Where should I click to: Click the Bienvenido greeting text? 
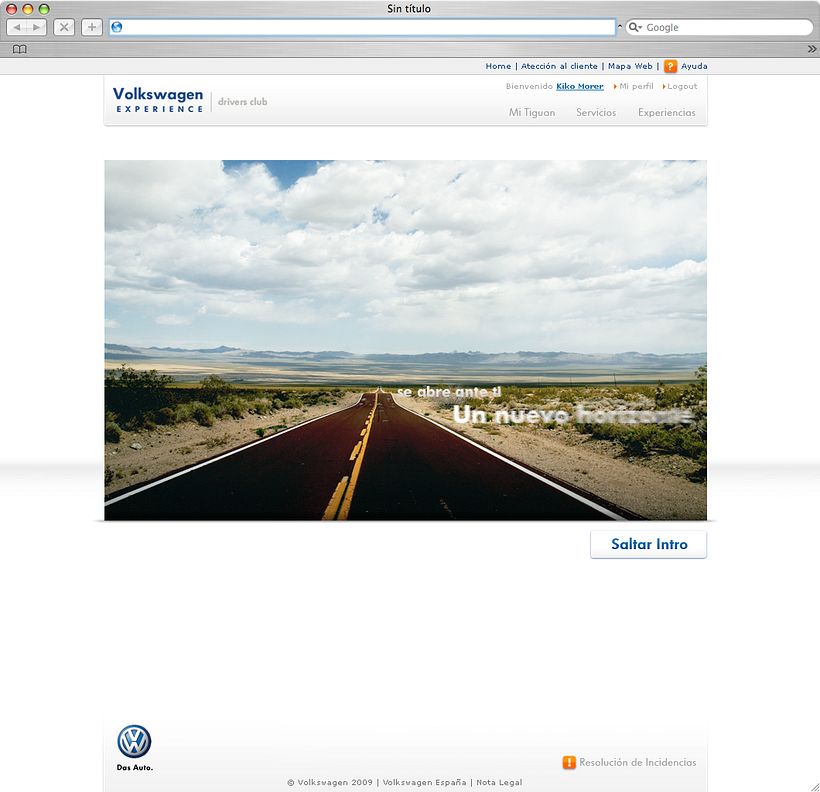[x=529, y=86]
